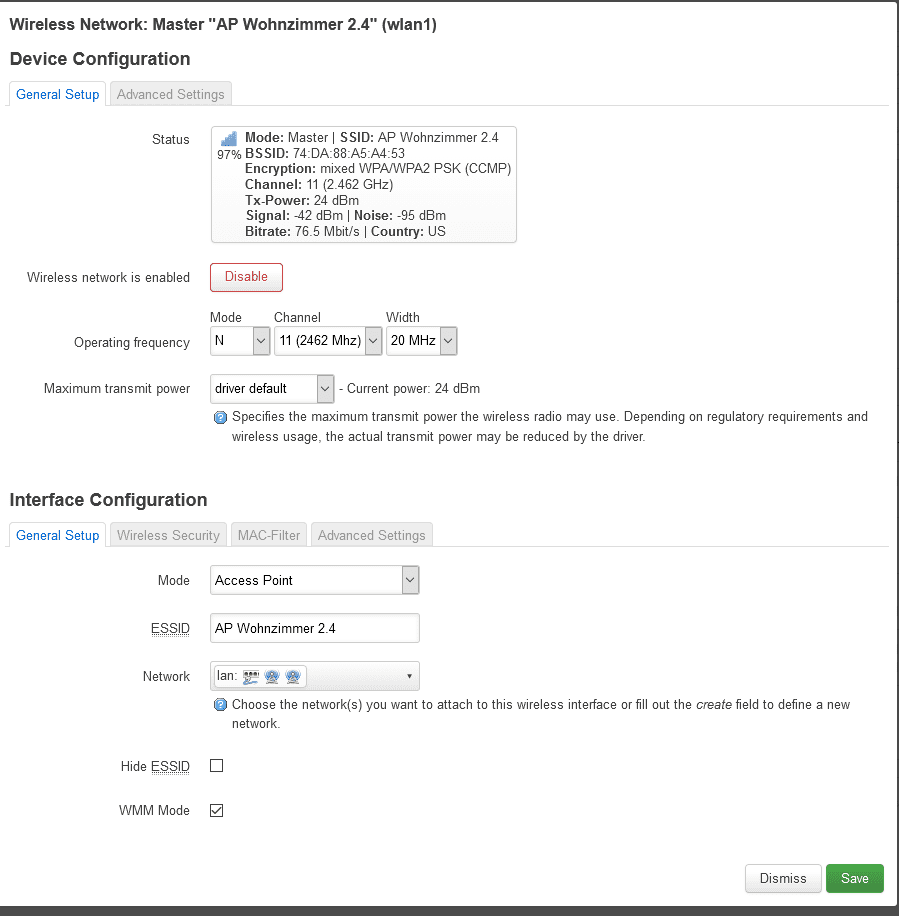
Task: Expand the 20 MHz Width dropdown
Action: pos(421,341)
